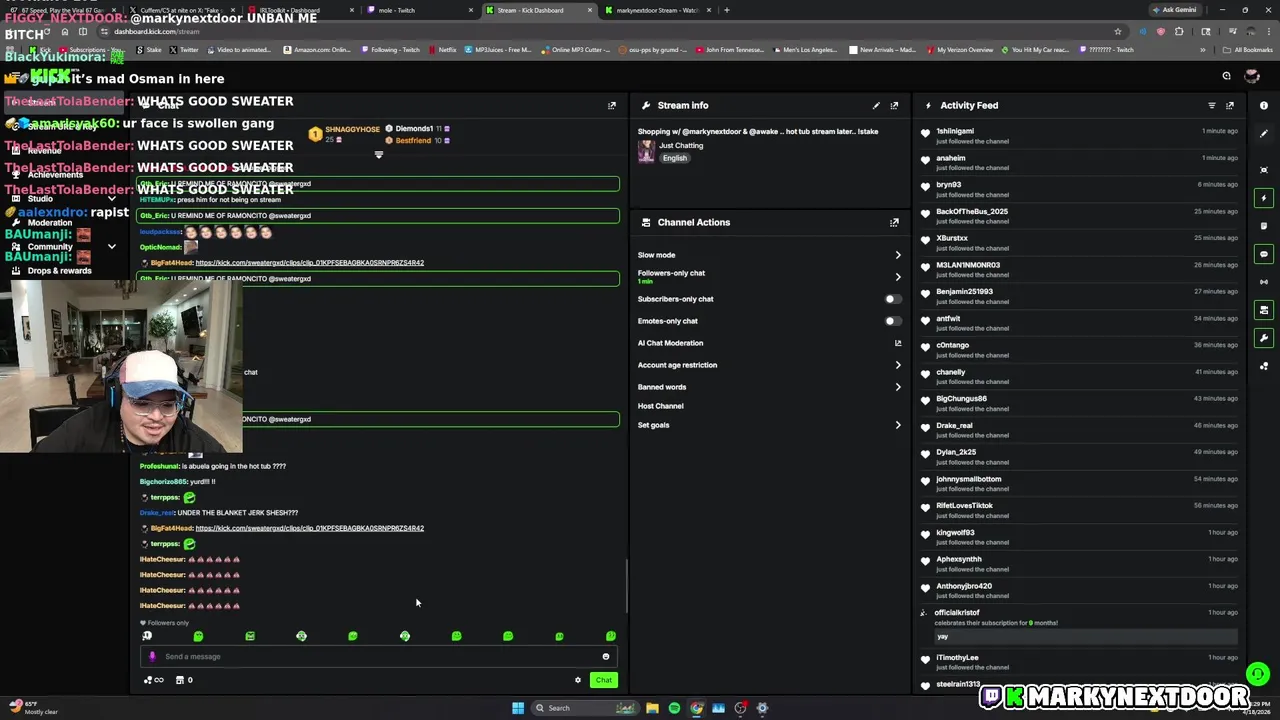Open File Explorer from taskbar
Screen dimensions: 1280x720
tap(652, 708)
